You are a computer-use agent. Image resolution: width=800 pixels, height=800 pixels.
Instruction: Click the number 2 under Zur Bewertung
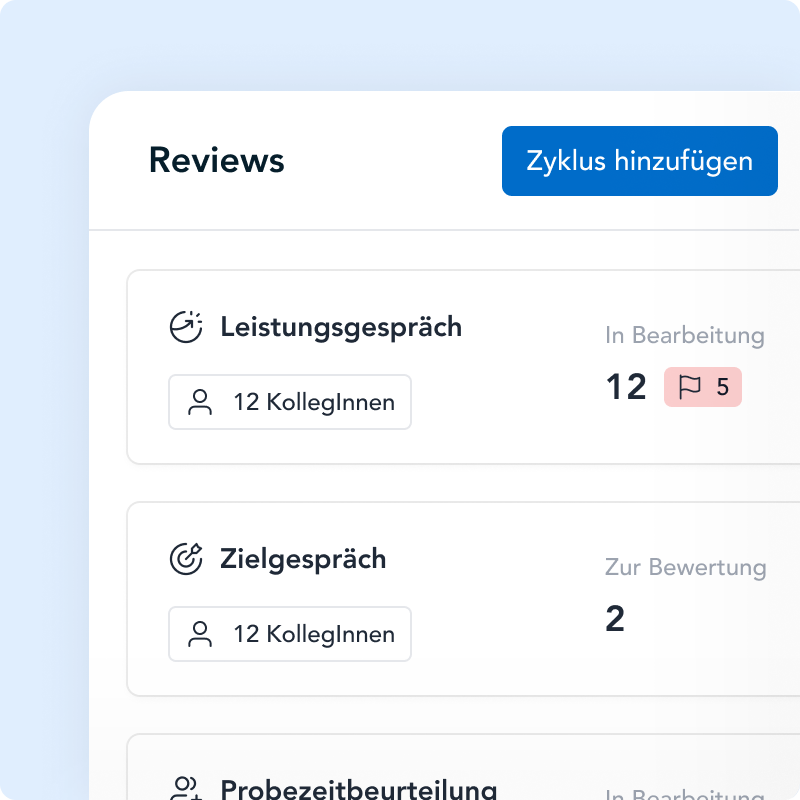pyautogui.click(x=615, y=618)
